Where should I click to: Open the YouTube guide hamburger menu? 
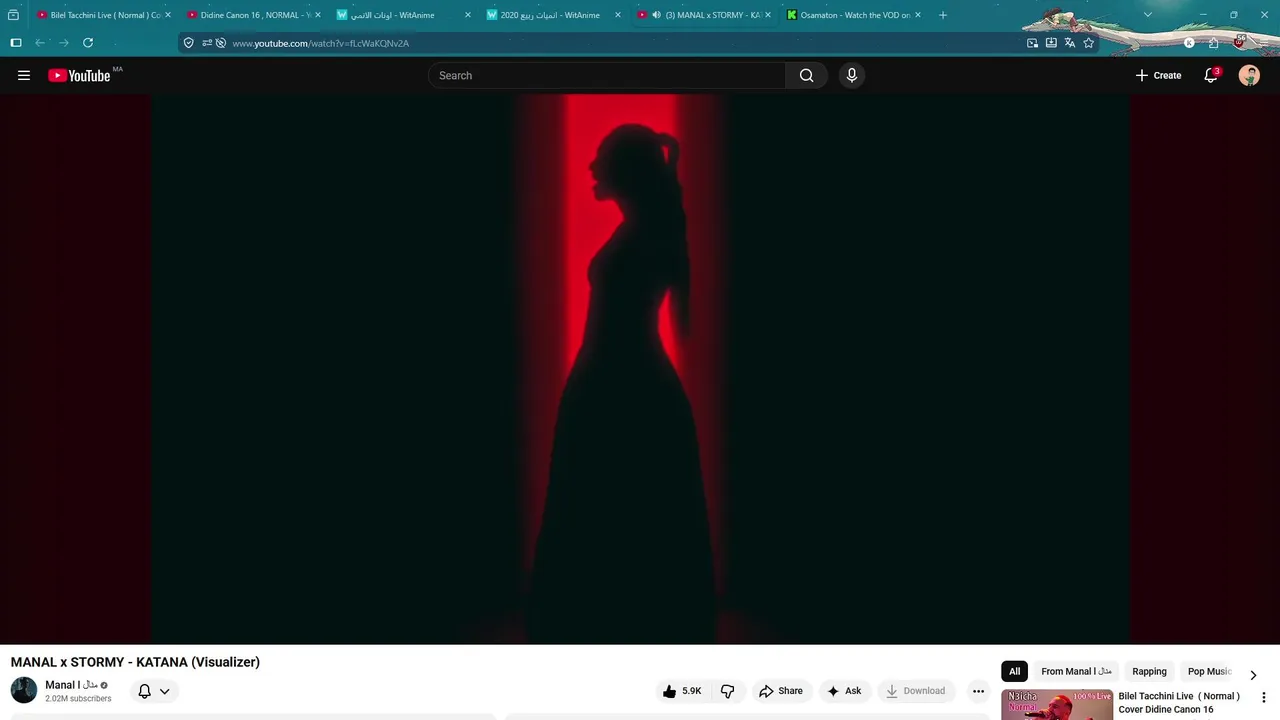tap(24, 75)
